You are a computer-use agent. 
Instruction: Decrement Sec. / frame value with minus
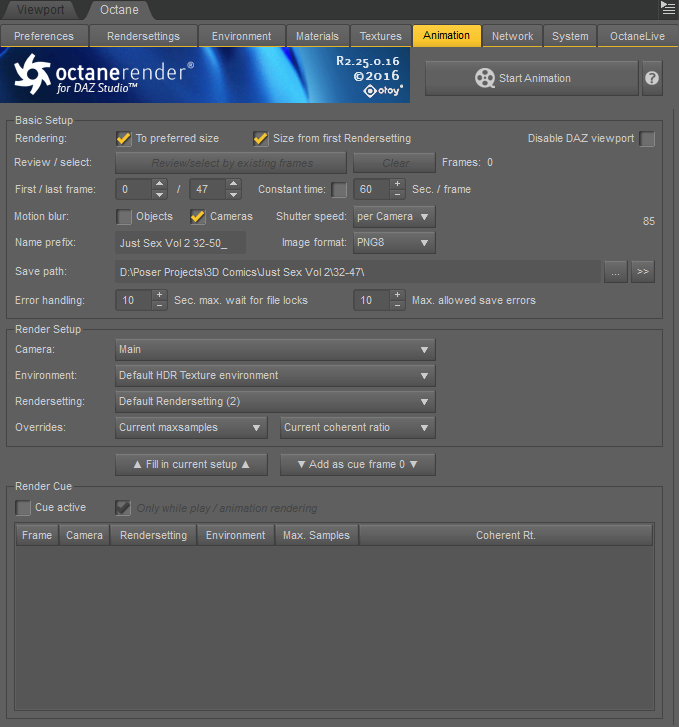(x=397, y=195)
